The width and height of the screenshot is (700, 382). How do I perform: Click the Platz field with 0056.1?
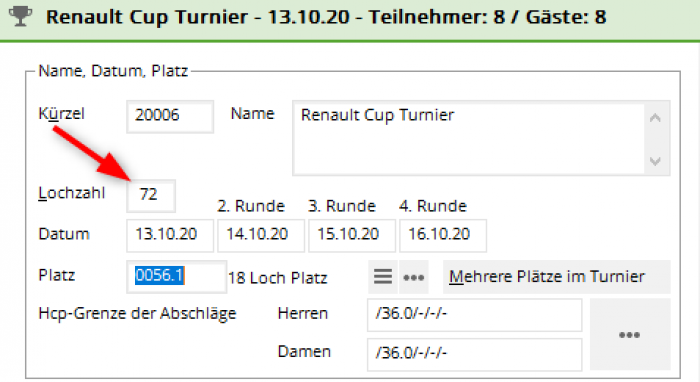click(176, 277)
